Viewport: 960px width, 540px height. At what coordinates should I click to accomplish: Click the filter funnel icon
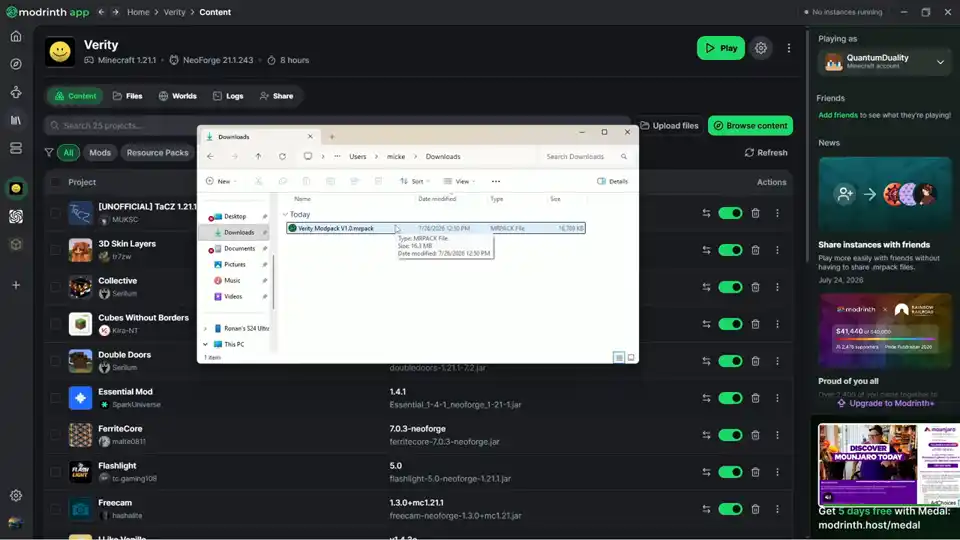(48, 152)
